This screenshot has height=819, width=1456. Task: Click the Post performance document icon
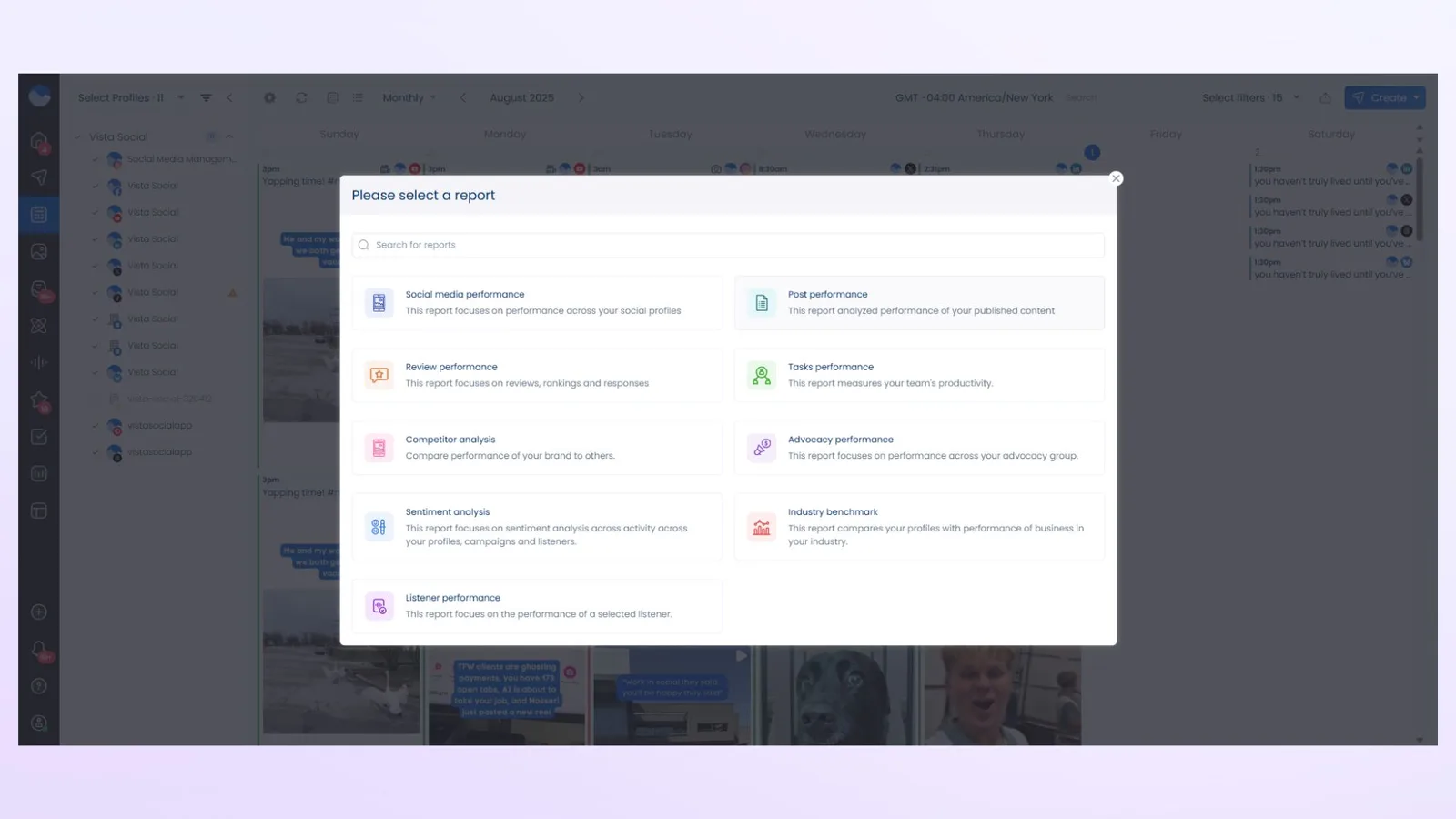tap(762, 302)
